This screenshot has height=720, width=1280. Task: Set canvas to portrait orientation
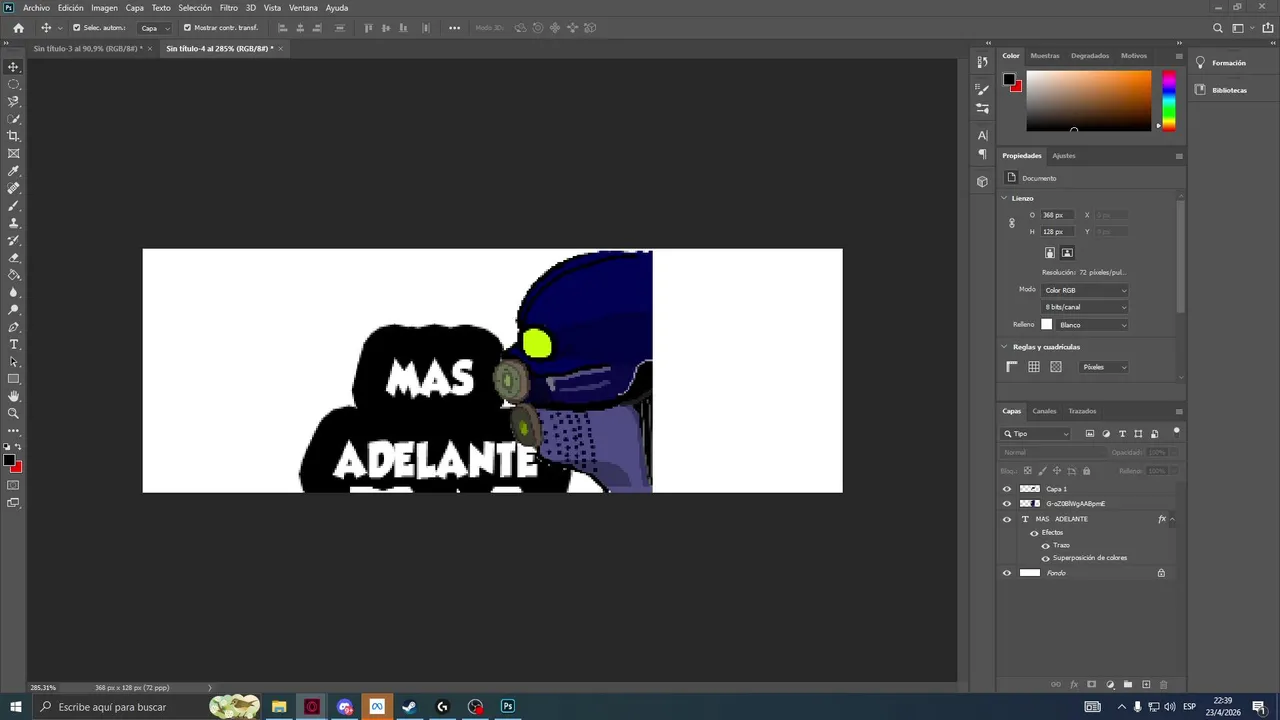tap(1050, 253)
